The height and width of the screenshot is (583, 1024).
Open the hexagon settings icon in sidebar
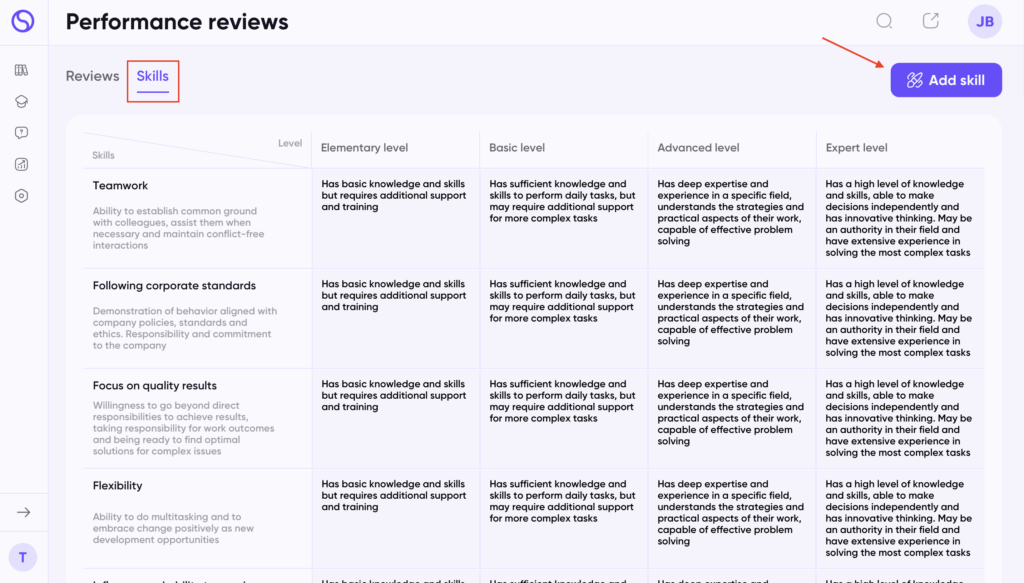[x=22, y=196]
